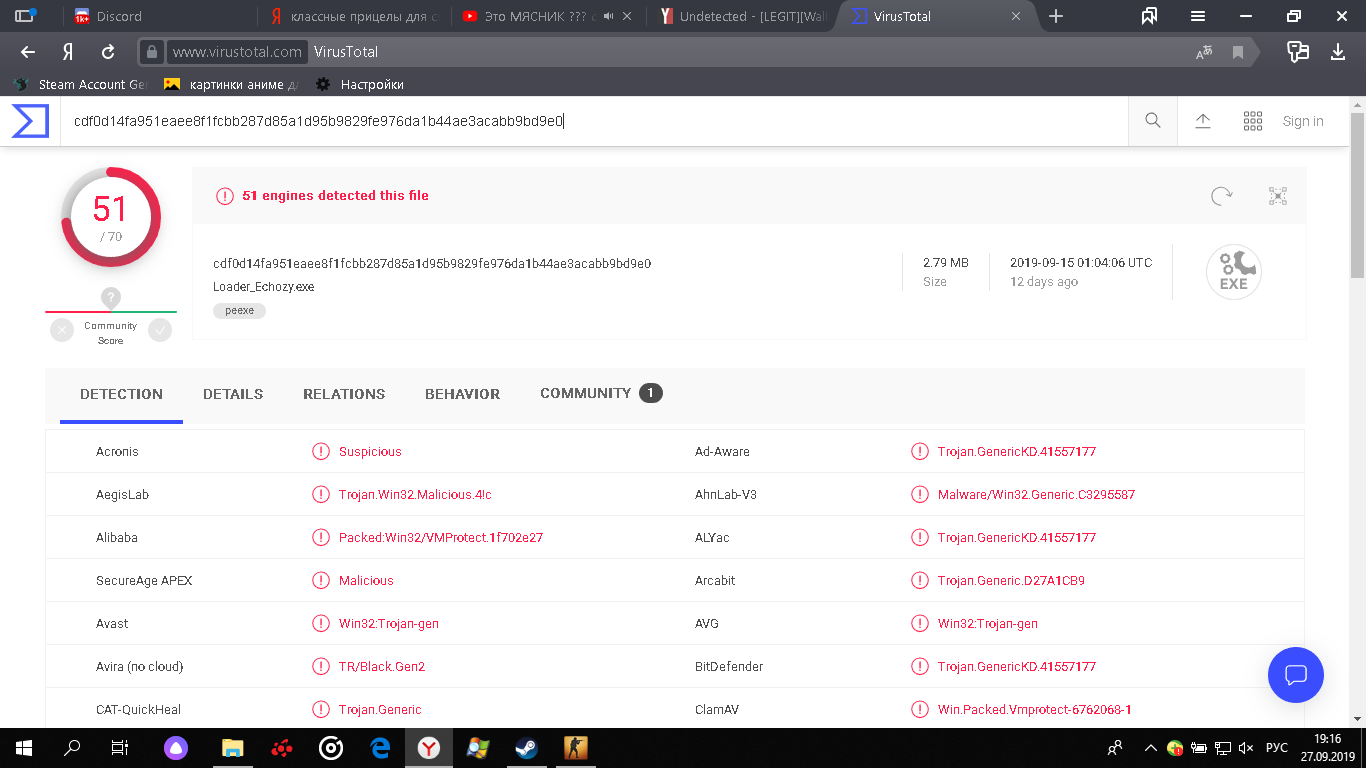Close the VirusTotal tab
Viewport: 1366px width, 768px height.
1017,16
